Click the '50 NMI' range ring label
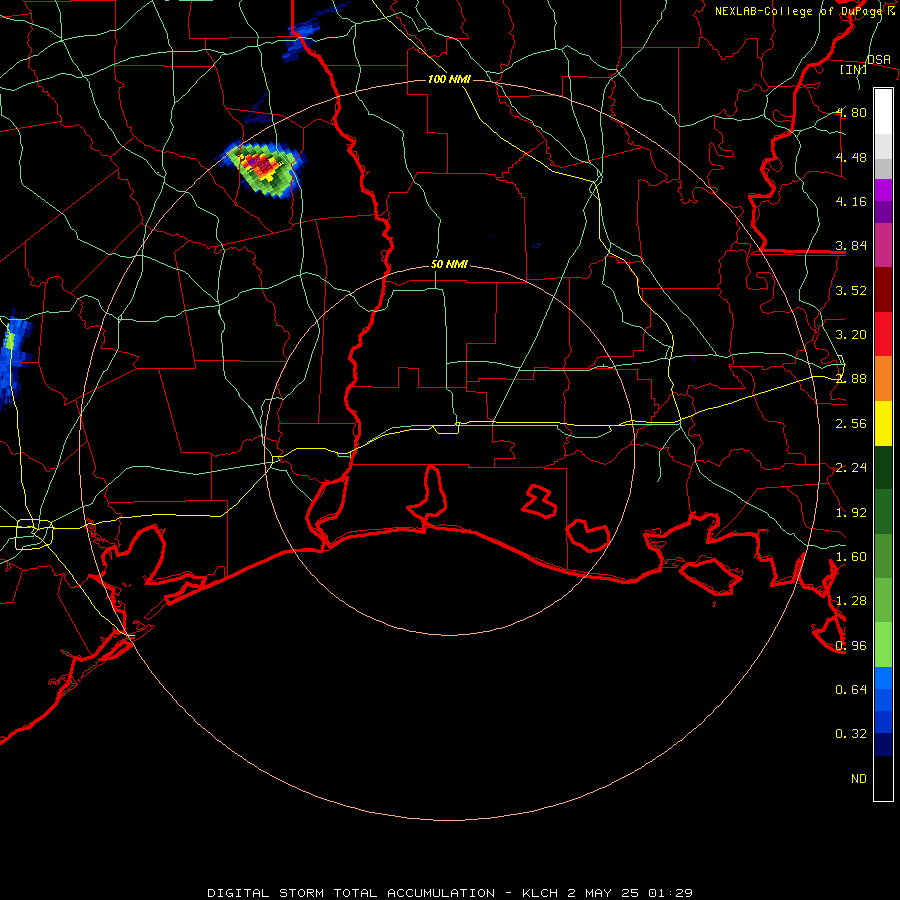This screenshot has width=900, height=900. [x=449, y=264]
